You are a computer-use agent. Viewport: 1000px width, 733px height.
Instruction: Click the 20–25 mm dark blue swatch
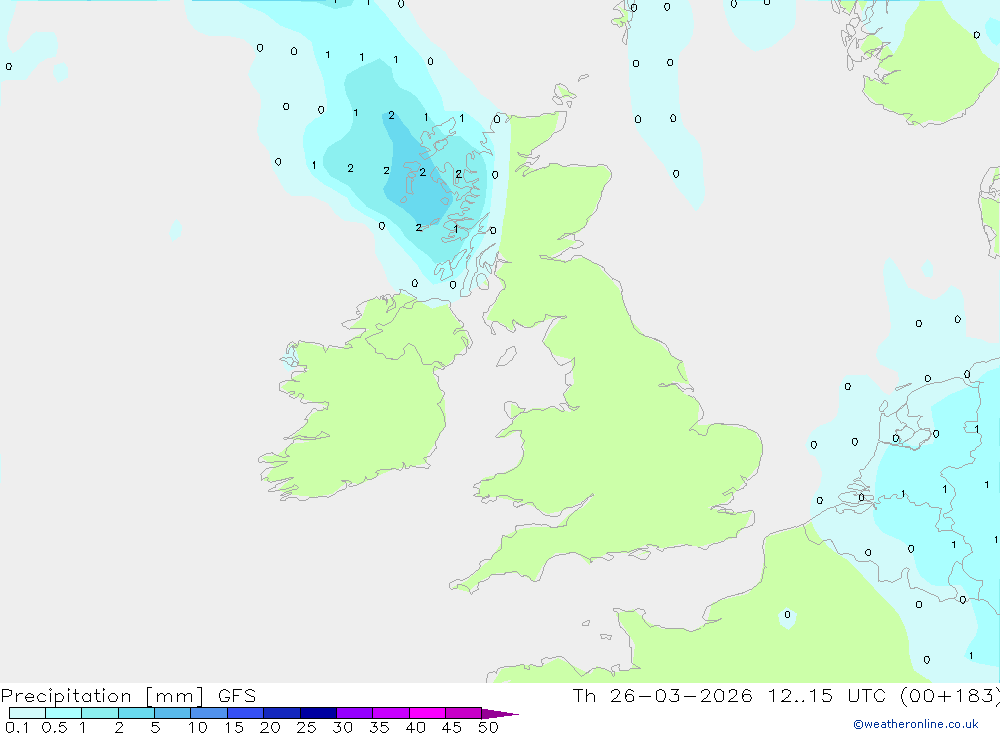point(282,713)
